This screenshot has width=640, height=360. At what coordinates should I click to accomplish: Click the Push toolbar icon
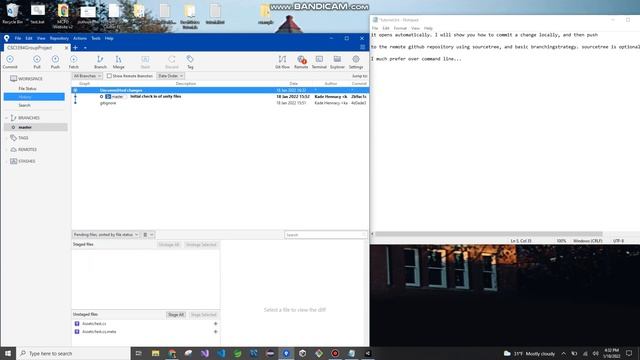[x=55, y=62]
